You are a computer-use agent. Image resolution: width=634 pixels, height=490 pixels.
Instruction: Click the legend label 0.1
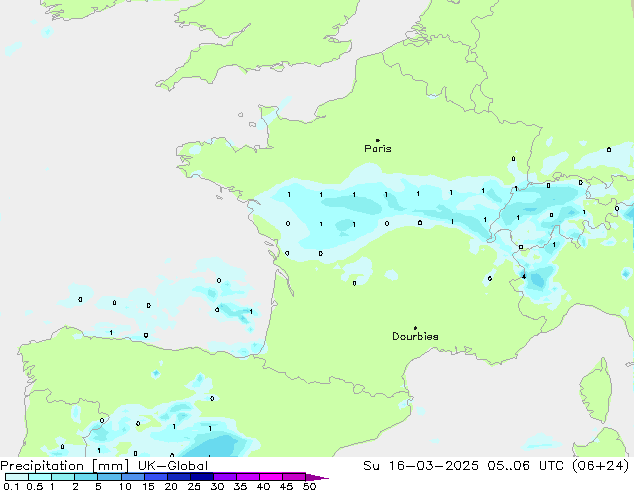tap(9, 486)
